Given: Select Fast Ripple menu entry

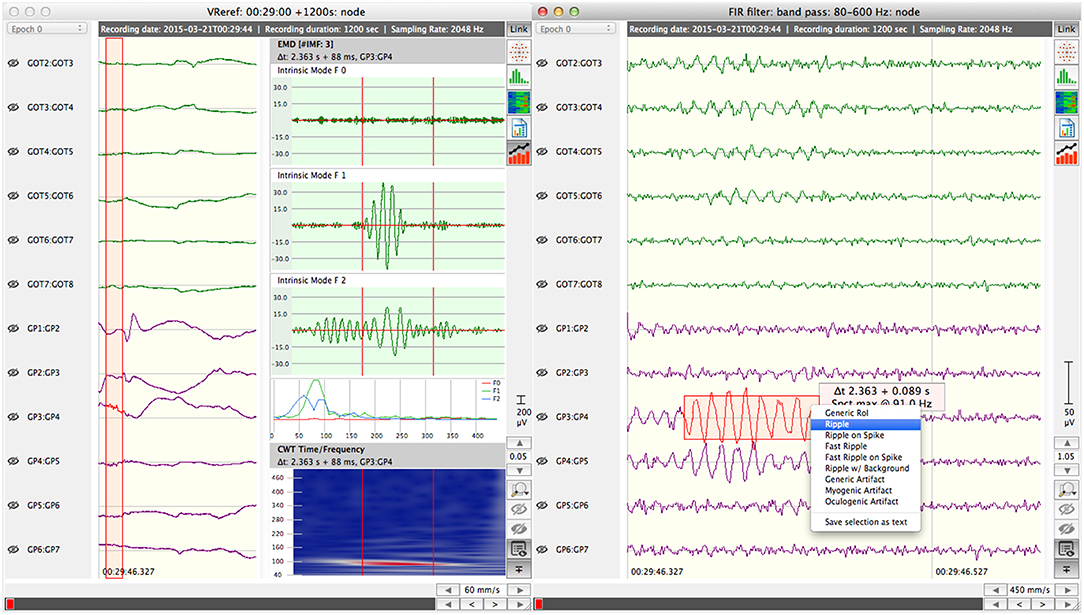Looking at the screenshot, I should coord(866,446).
